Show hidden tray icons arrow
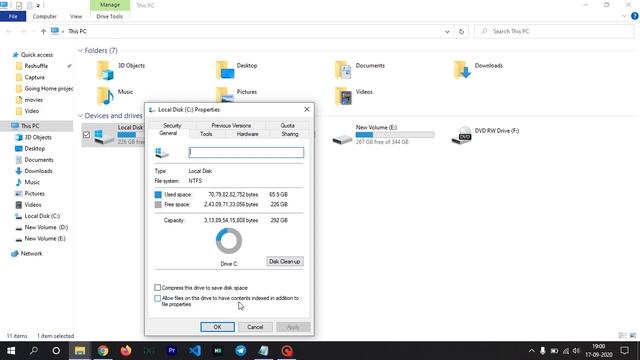 tap(531, 351)
